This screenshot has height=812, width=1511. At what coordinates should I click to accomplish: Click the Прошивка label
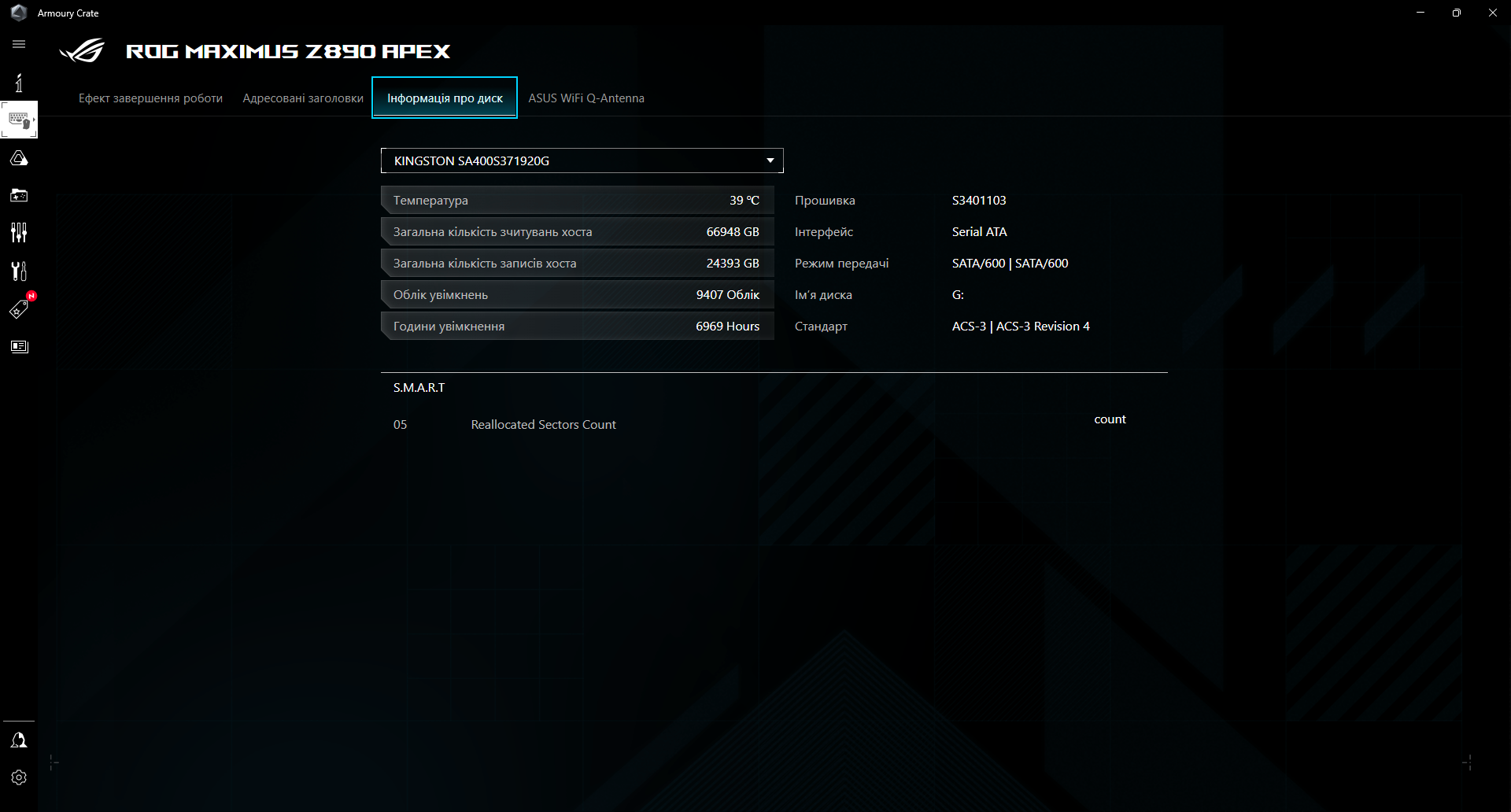(x=825, y=201)
